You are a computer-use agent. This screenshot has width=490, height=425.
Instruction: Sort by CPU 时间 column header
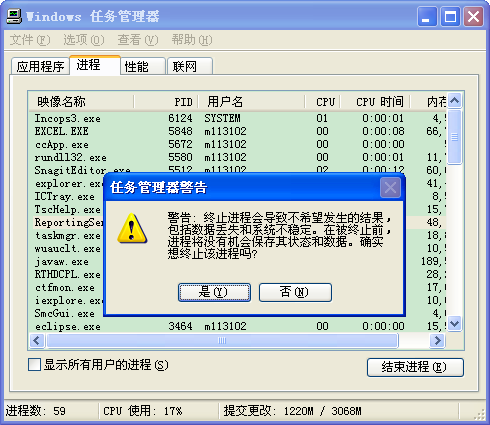click(x=375, y=102)
